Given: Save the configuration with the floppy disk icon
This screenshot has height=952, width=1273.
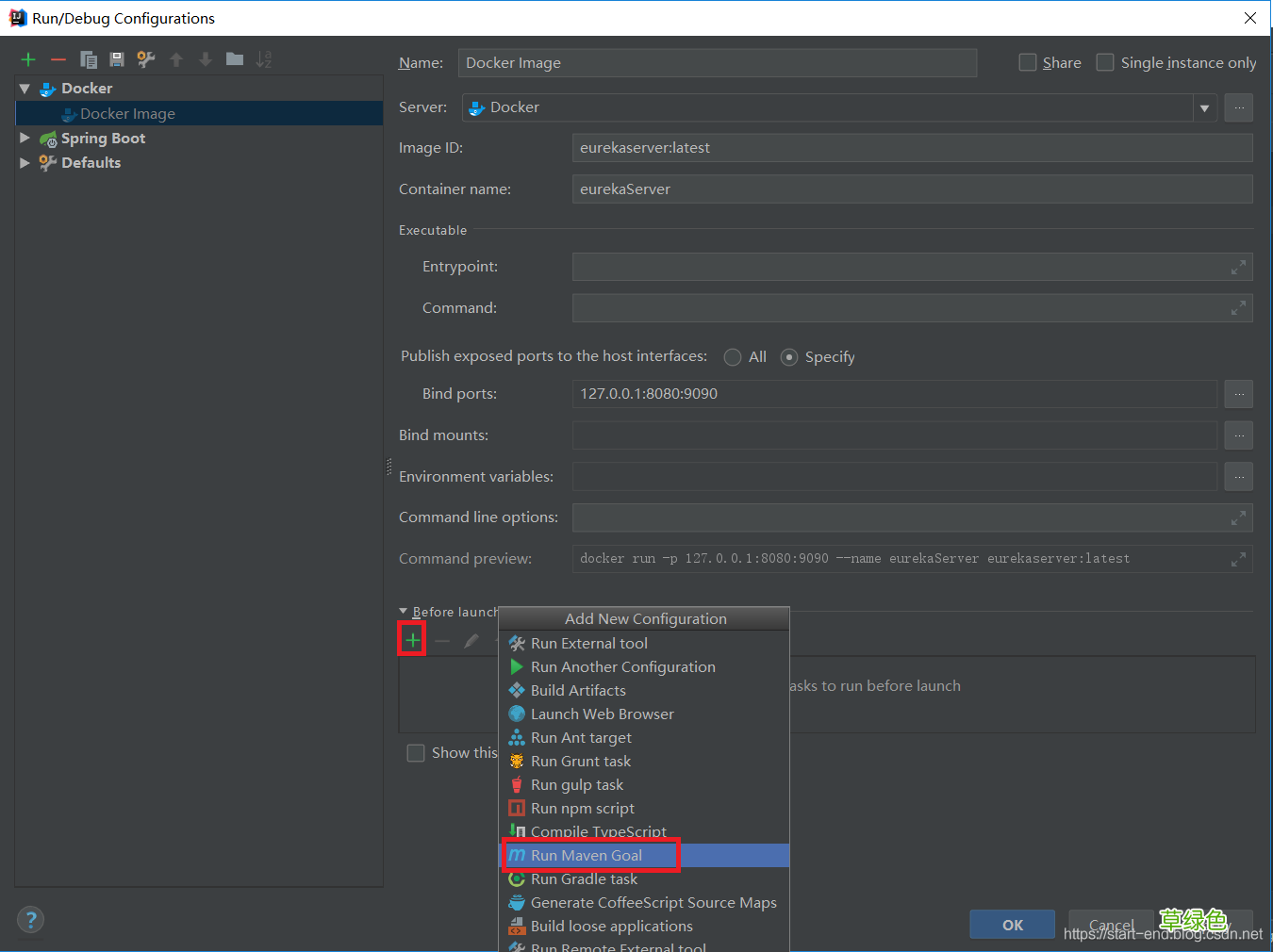Looking at the screenshot, I should 117,59.
